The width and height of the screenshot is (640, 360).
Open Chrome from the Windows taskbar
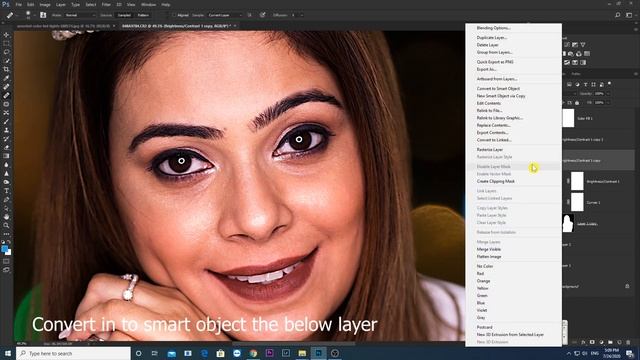point(253,353)
